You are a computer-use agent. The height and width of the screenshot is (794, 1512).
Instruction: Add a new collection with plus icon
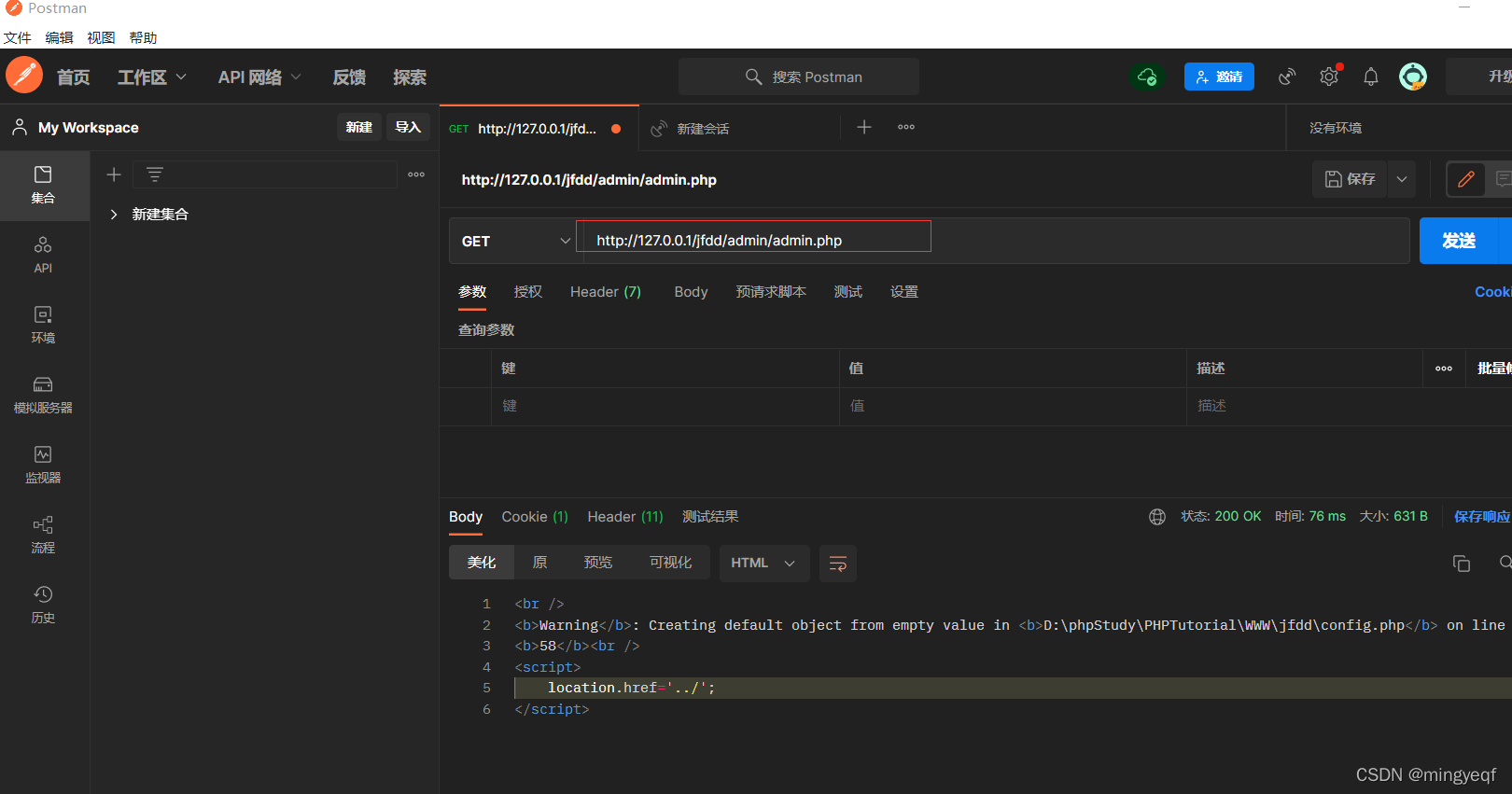click(x=114, y=174)
